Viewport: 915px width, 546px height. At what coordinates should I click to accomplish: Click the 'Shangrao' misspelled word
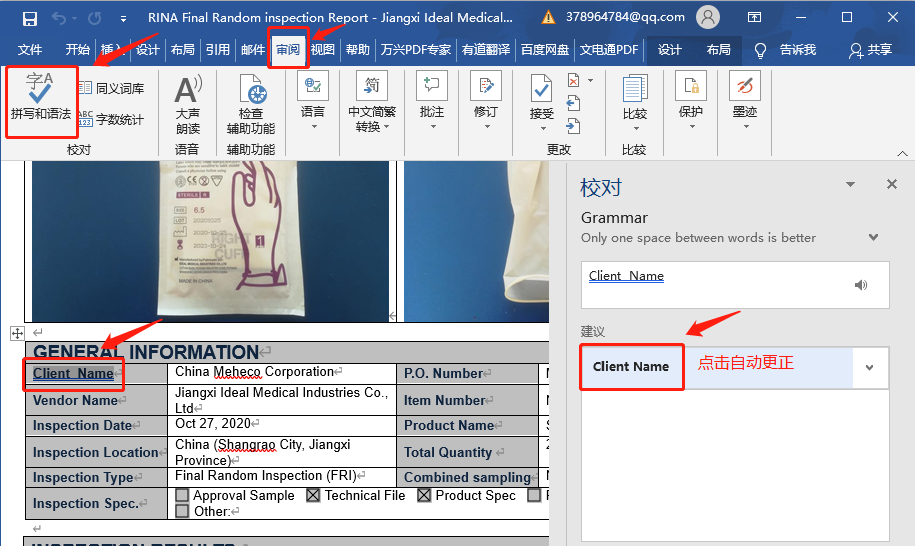click(x=246, y=444)
